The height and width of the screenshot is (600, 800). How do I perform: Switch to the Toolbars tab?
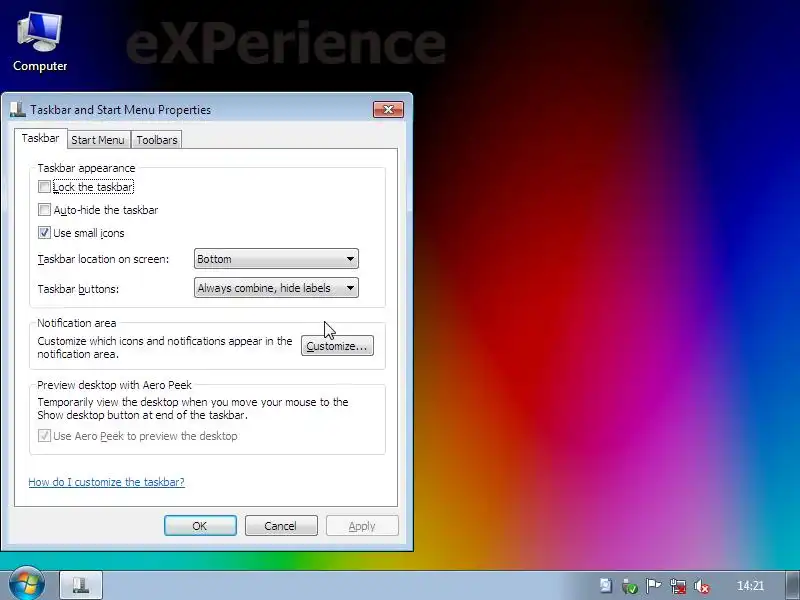(x=157, y=140)
